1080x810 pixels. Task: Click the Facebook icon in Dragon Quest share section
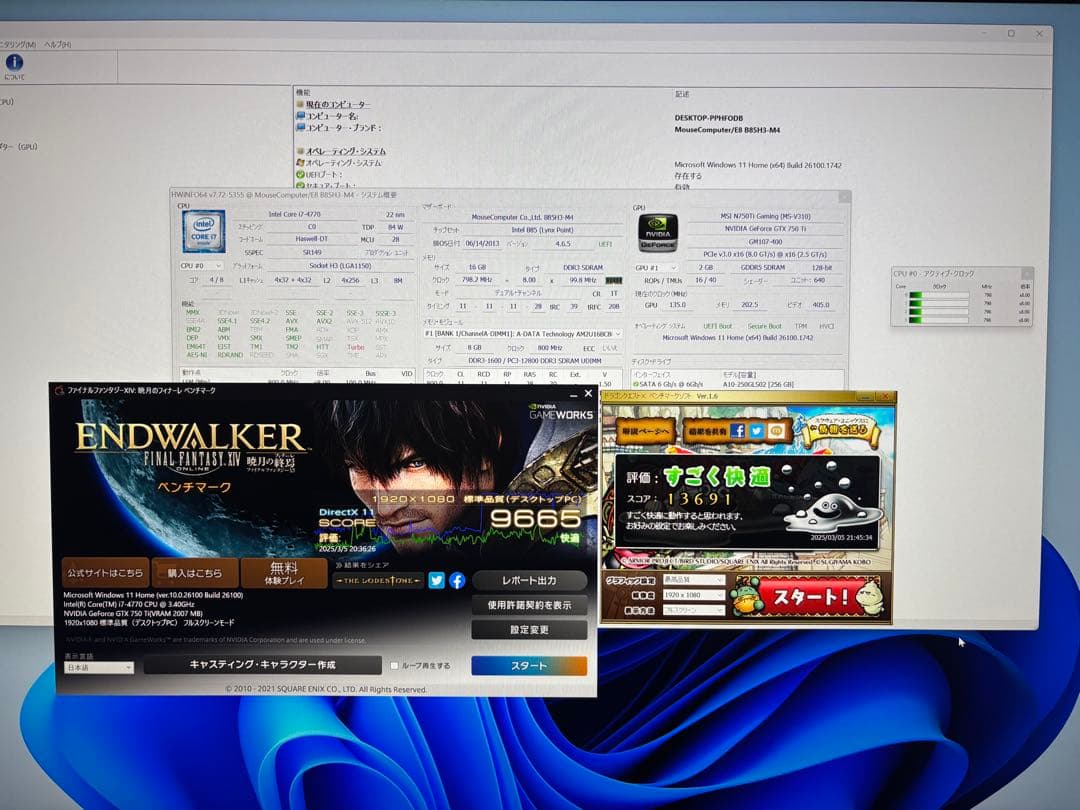click(x=738, y=431)
